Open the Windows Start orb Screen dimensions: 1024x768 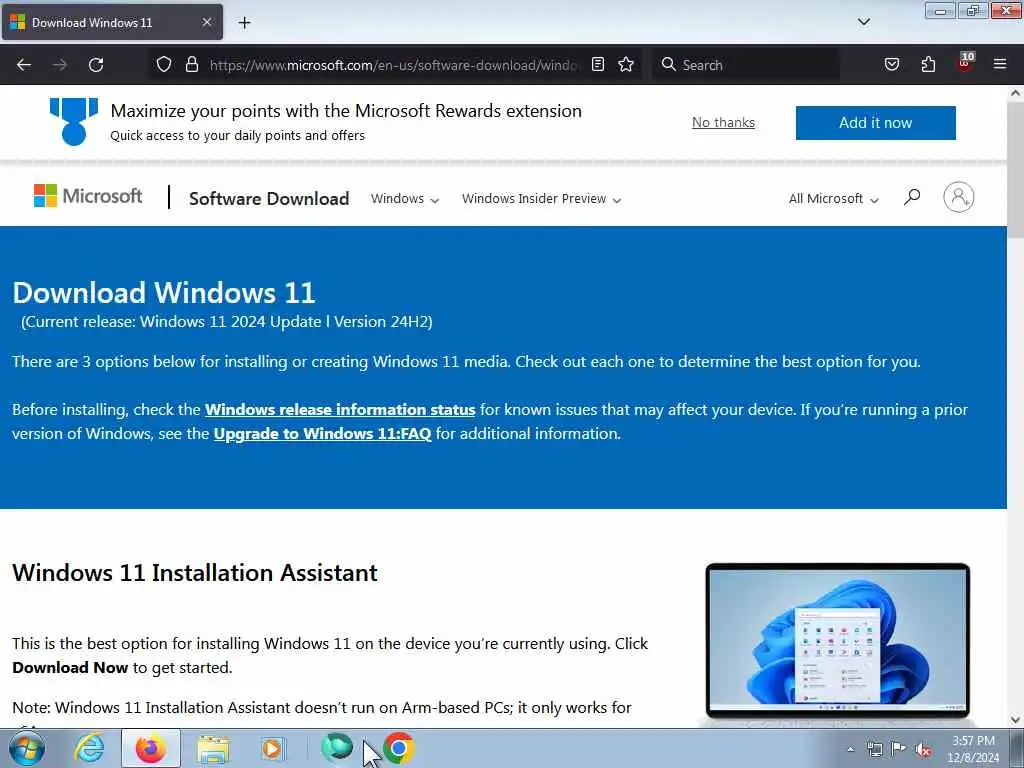click(x=27, y=748)
